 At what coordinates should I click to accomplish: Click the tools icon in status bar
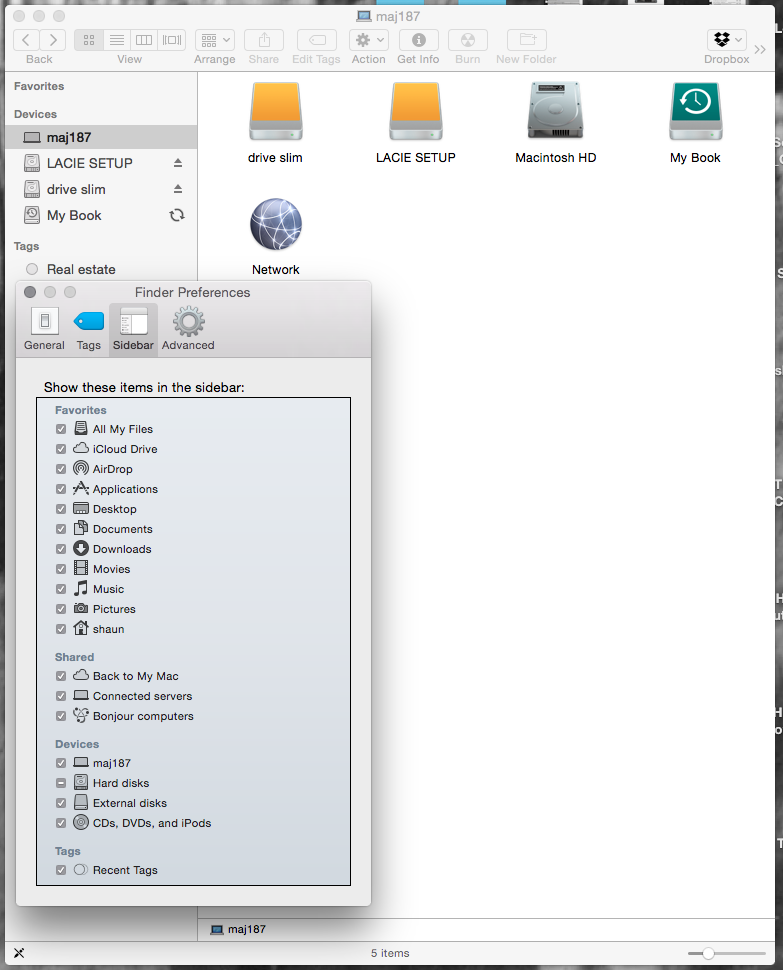click(x=19, y=953)
